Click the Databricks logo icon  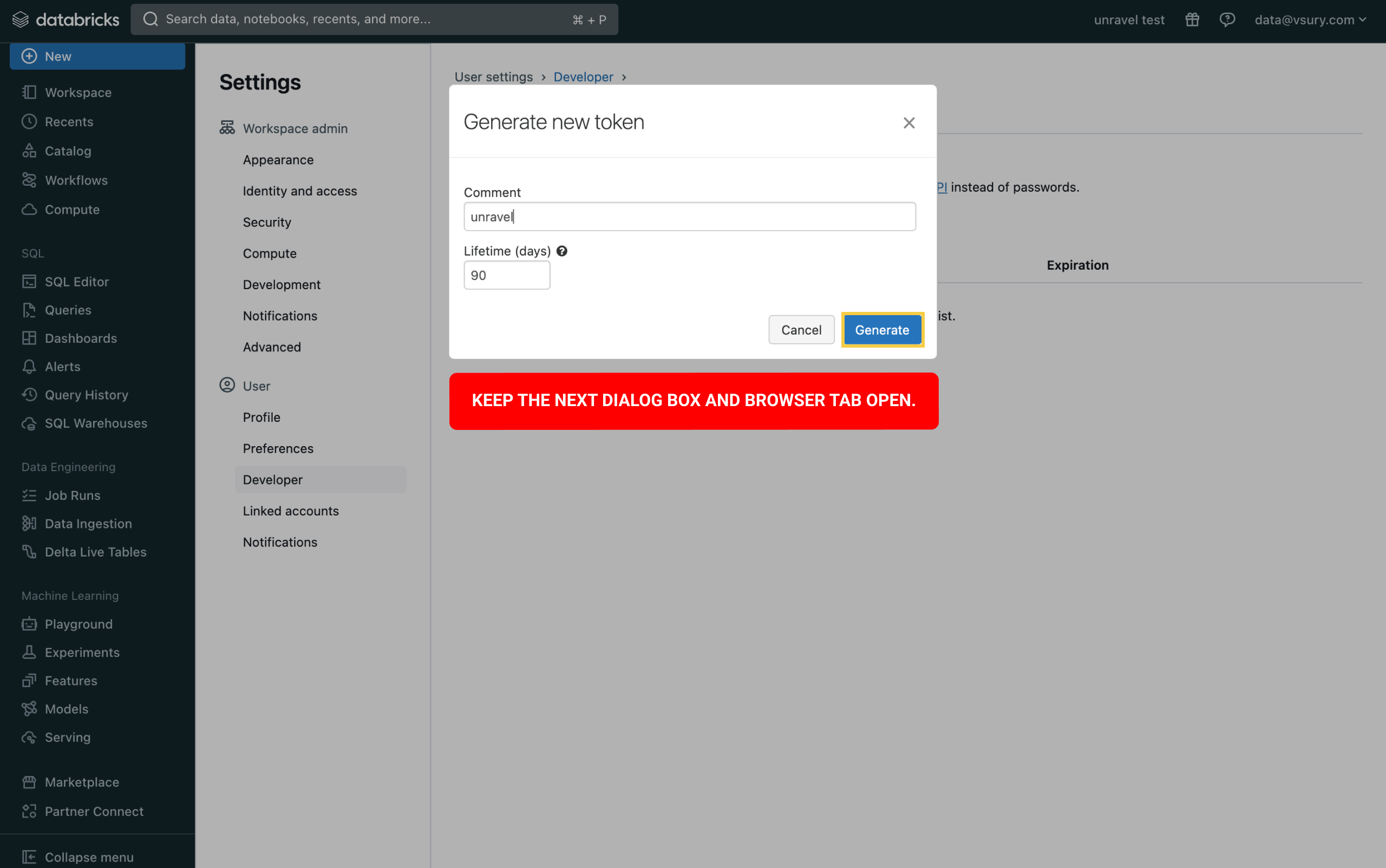click(x=21, y=19)
